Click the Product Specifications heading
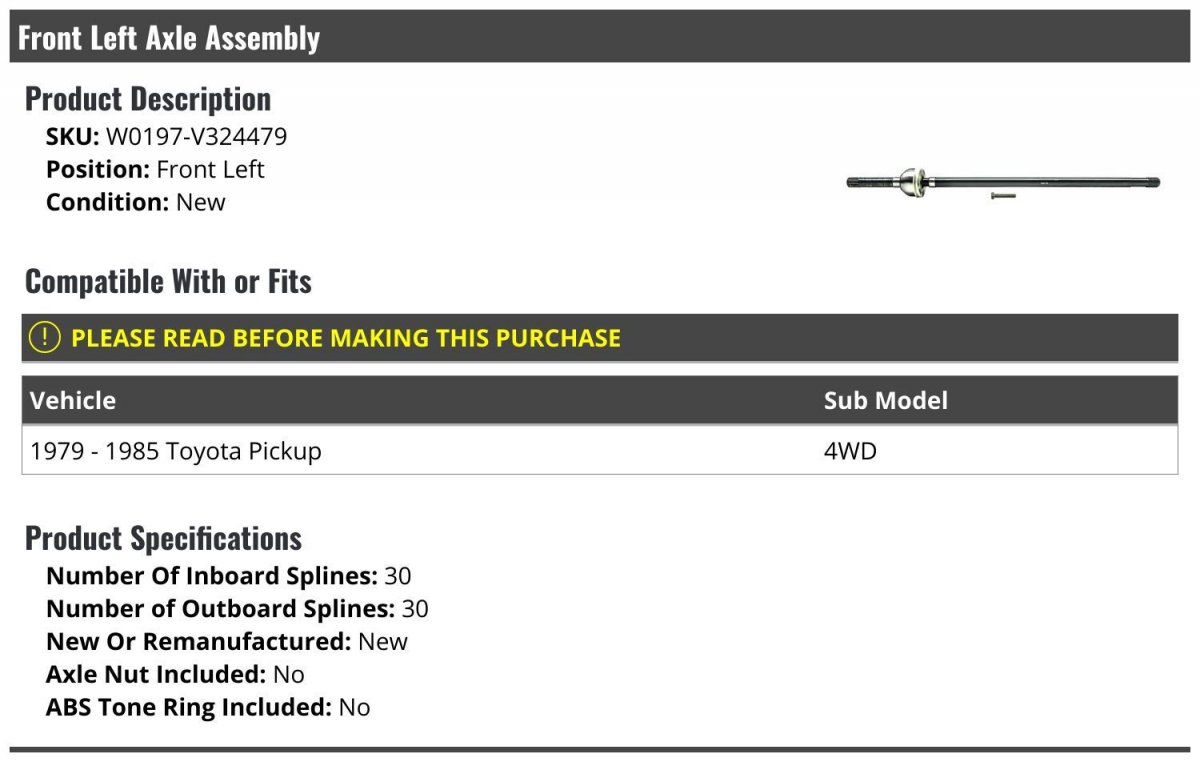 coord(163,538)
